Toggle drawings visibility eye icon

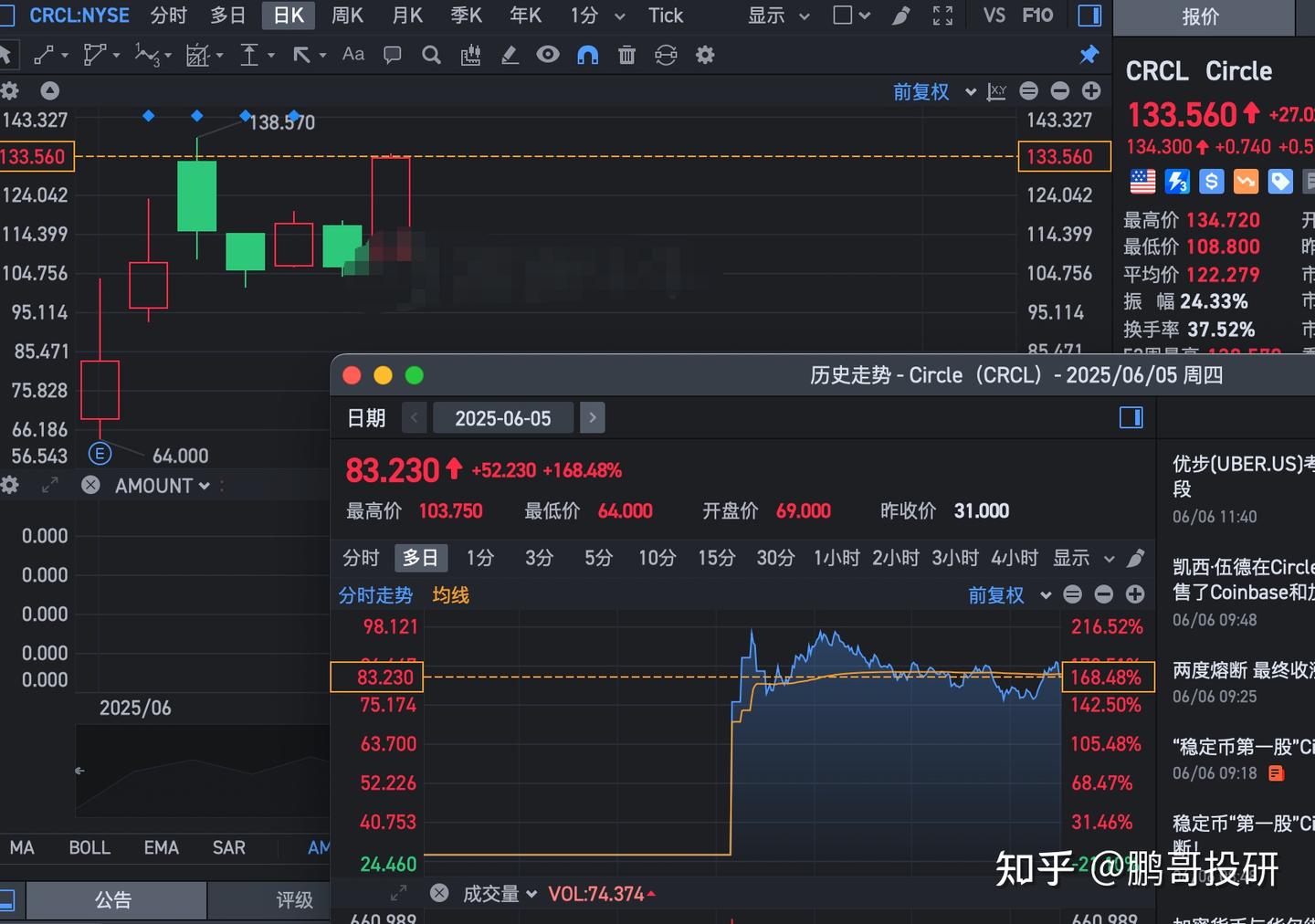(548, 55)
